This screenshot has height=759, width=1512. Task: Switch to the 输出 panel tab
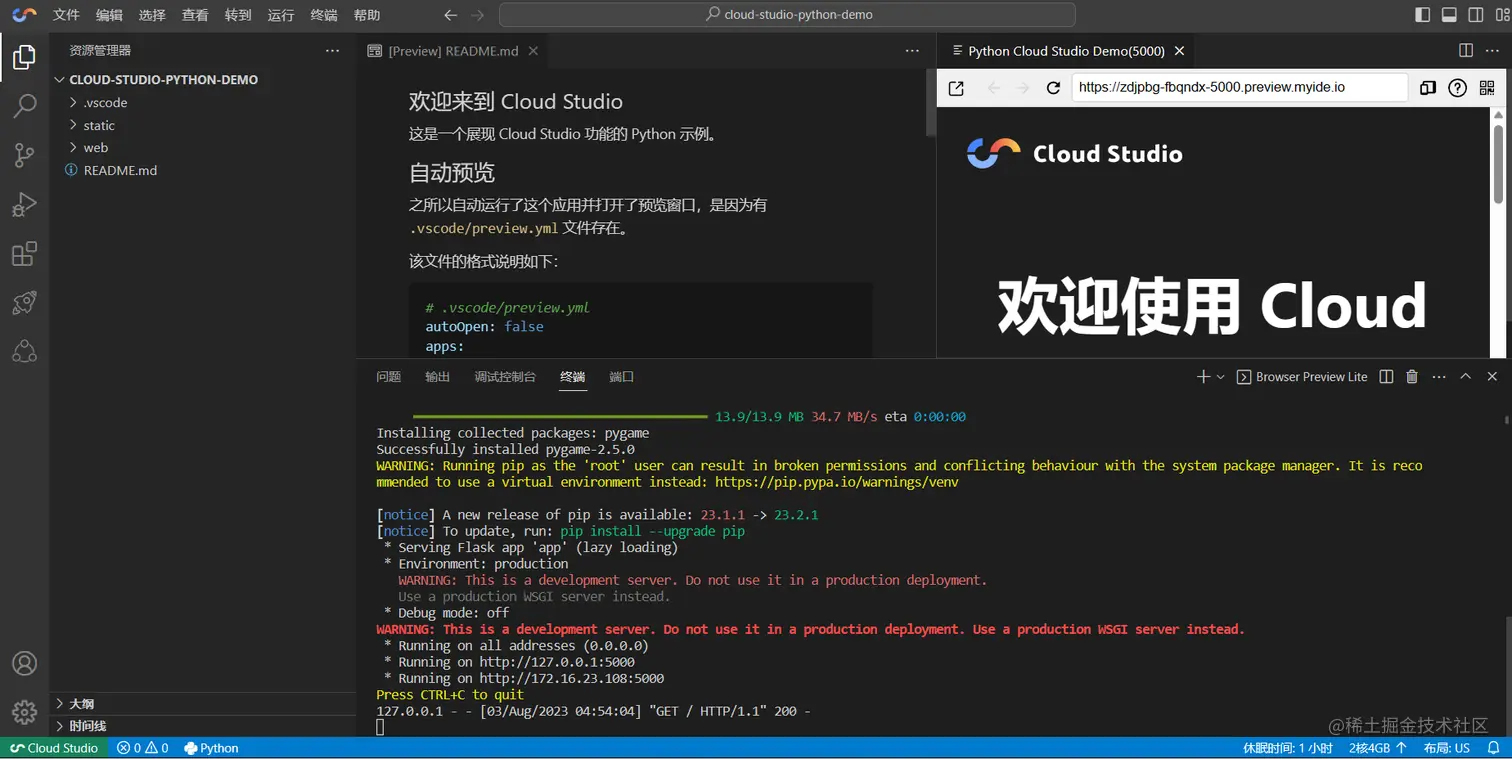[x=437, y=377]
